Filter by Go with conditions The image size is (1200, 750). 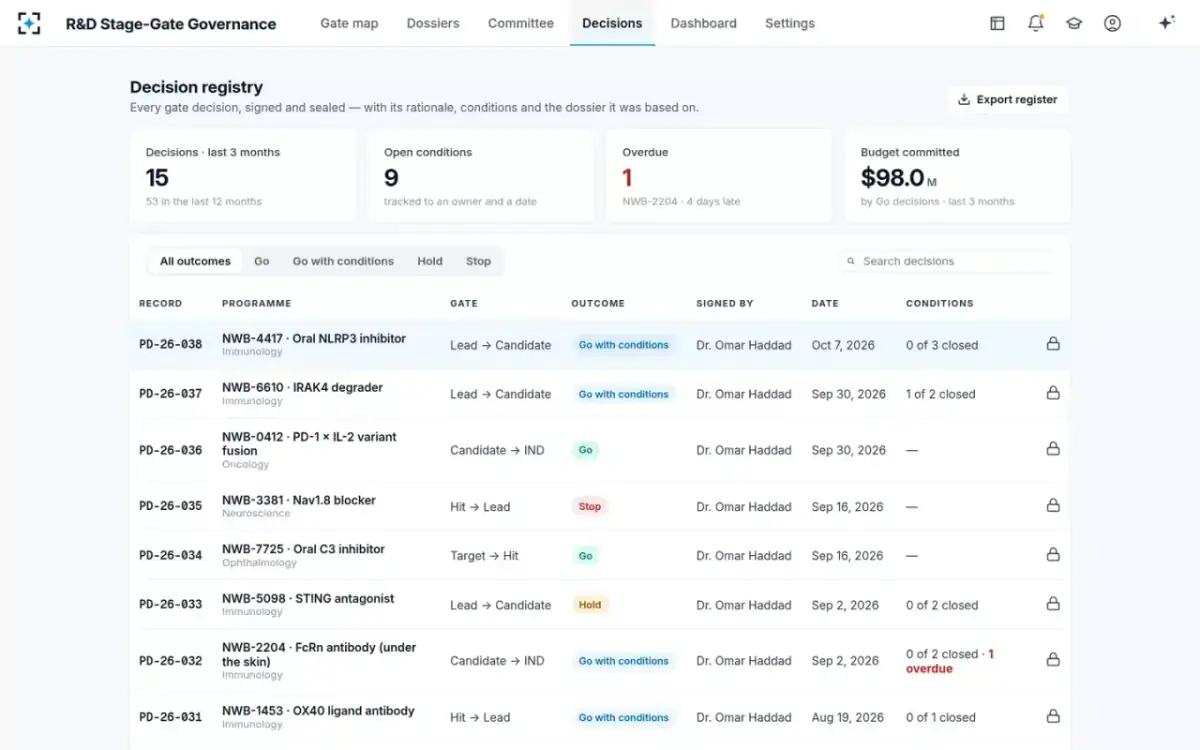click(x=343, y=261)
